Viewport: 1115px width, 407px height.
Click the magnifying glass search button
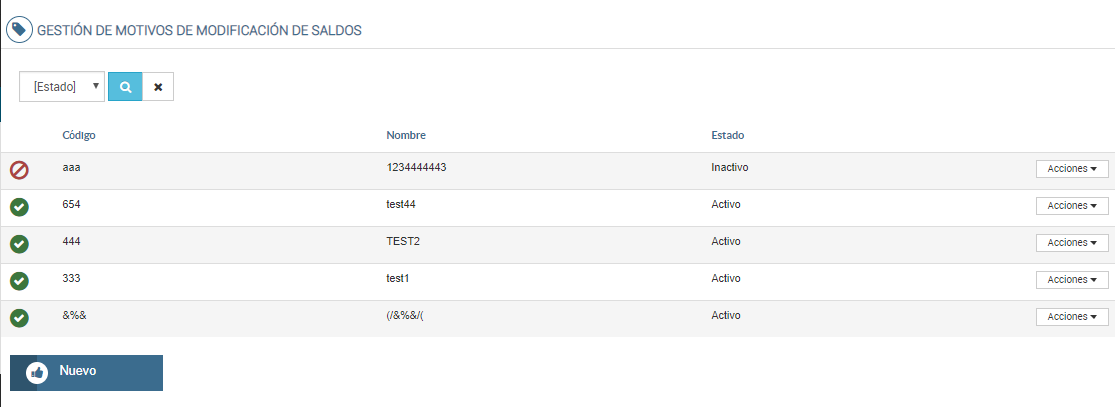(125, 87)
